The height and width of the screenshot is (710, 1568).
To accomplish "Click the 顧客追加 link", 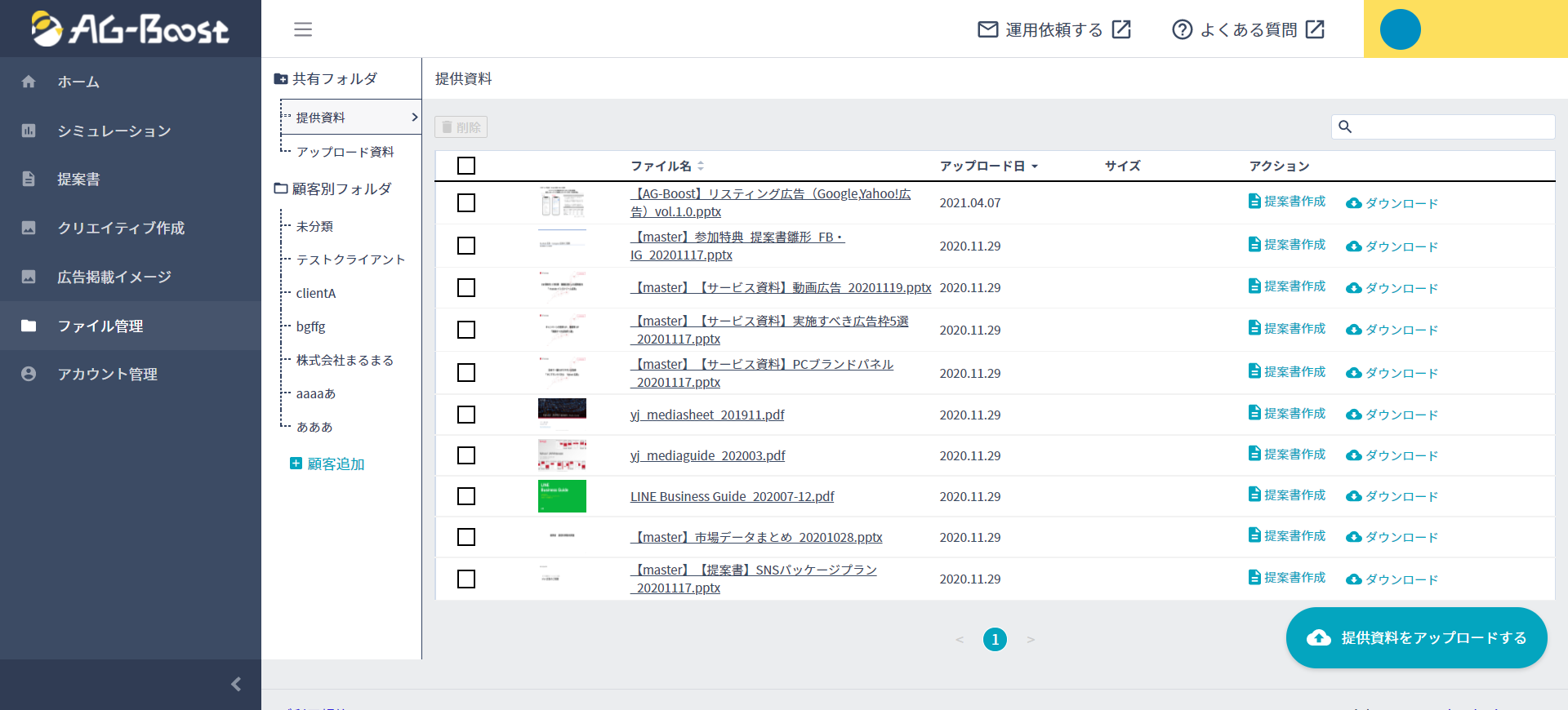I will point(335,464).
